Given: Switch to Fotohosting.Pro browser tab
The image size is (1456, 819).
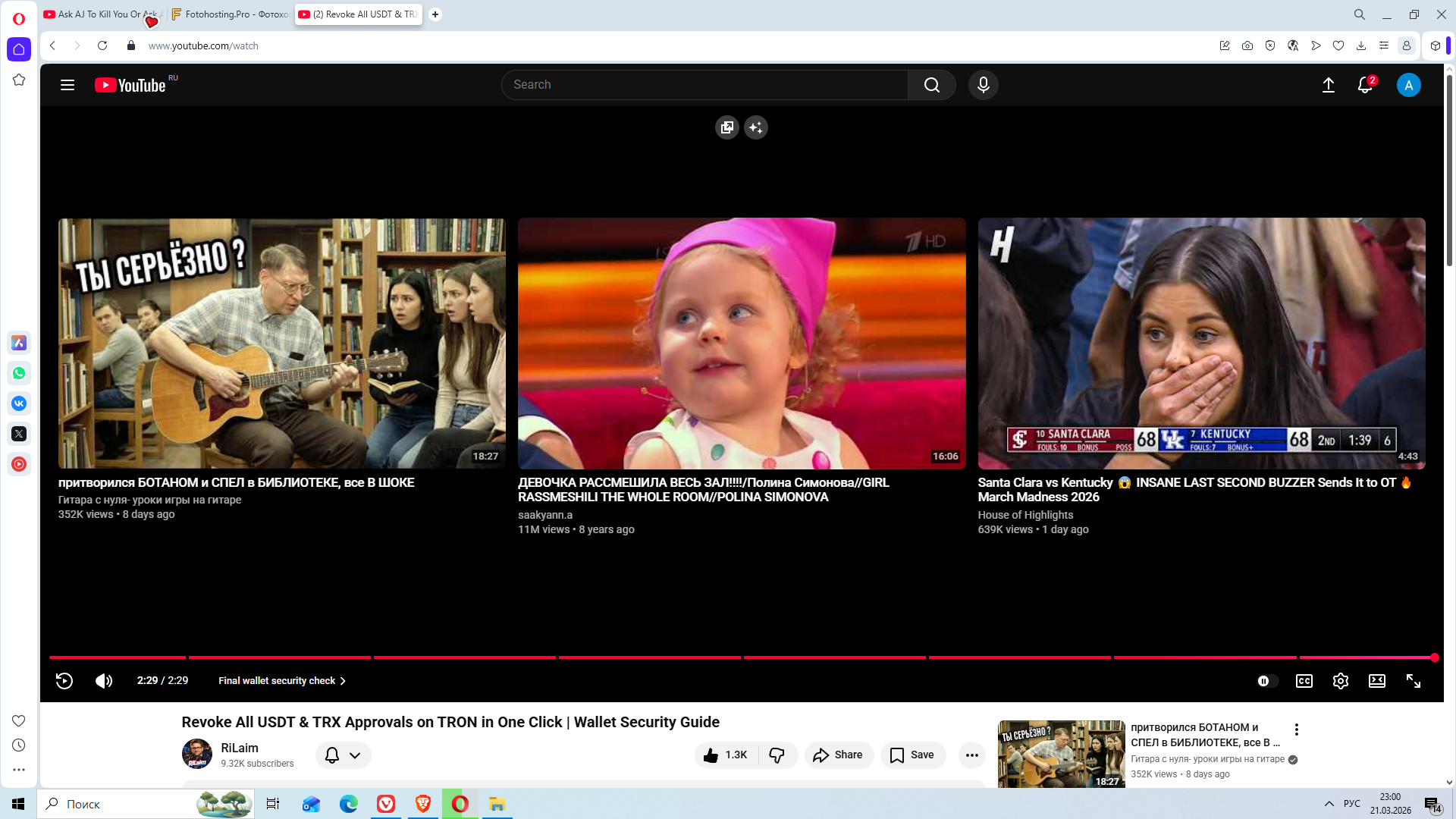Looking at the screenshot, I should (x=230, y=14).
